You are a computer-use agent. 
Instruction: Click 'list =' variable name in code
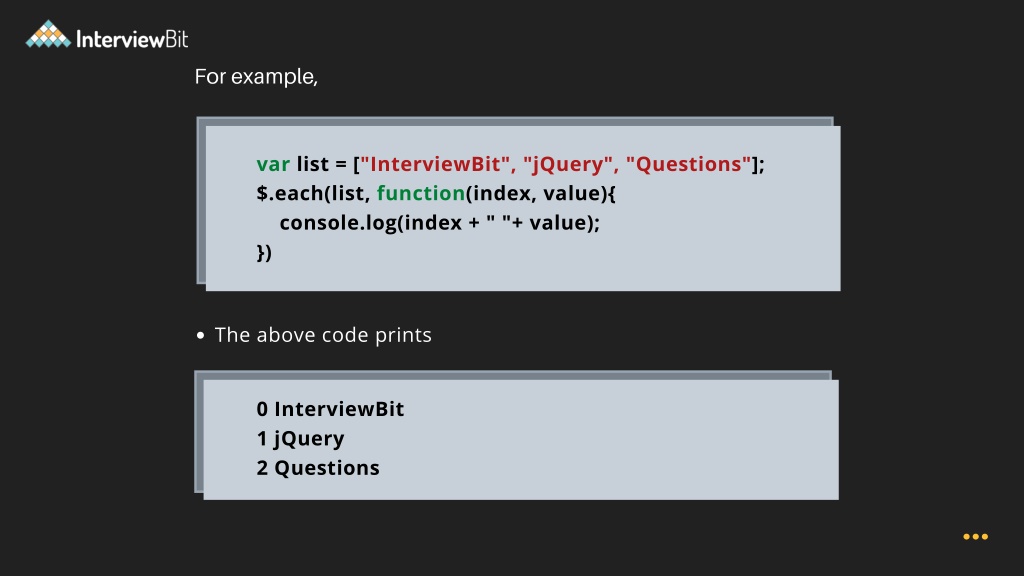tap(322, 164)
